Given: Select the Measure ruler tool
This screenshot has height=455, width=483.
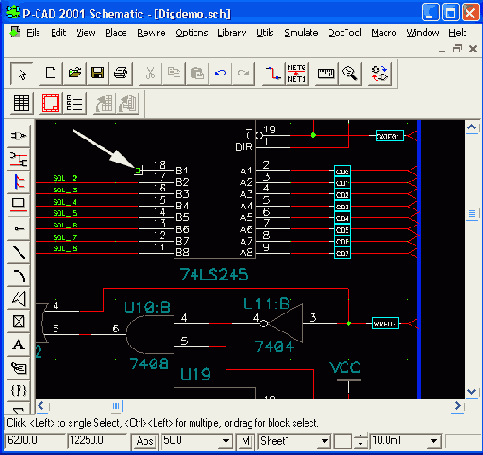Looking at the screenshot, I should coord(326,73).
